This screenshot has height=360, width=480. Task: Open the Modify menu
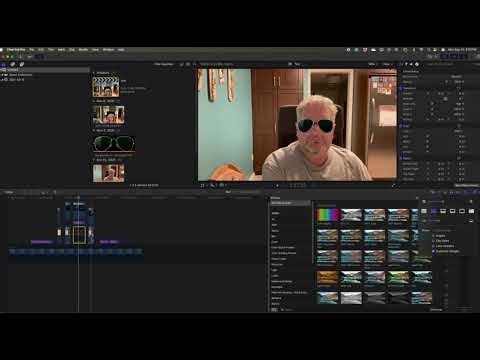pyautogui.click(x=83, y=50)
